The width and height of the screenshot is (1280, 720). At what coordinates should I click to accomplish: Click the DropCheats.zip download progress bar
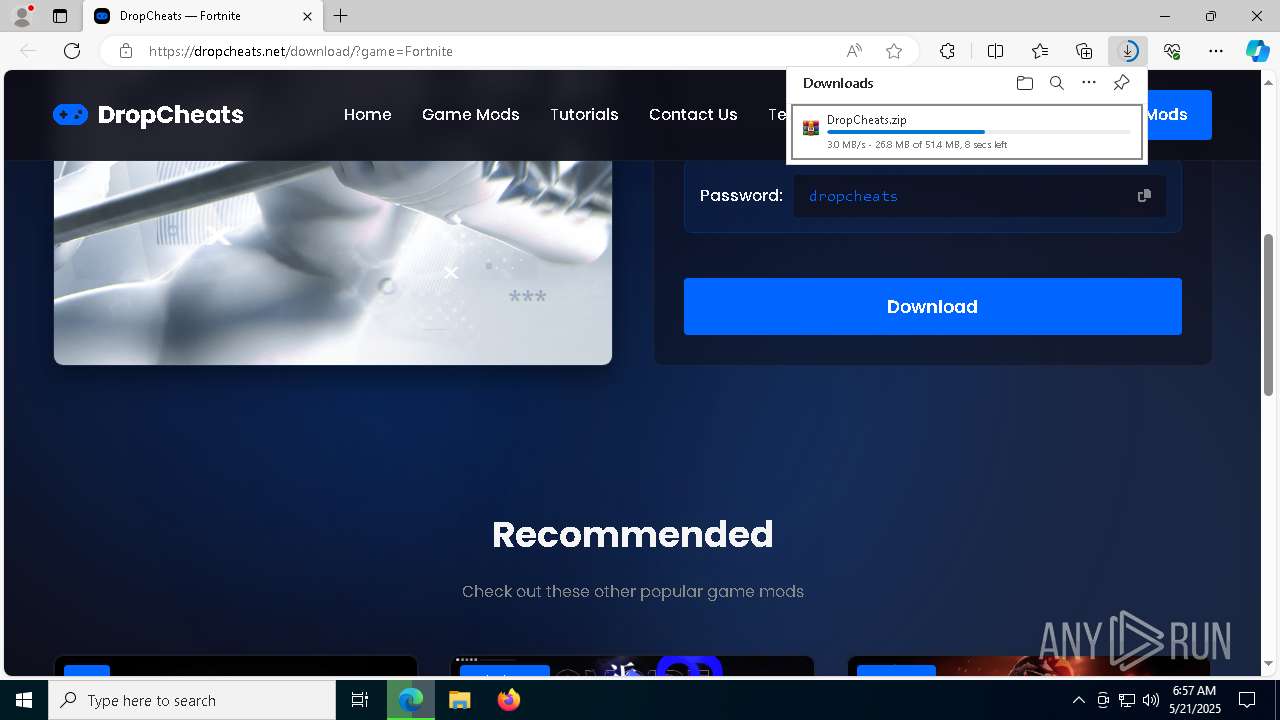pos(979,132)
